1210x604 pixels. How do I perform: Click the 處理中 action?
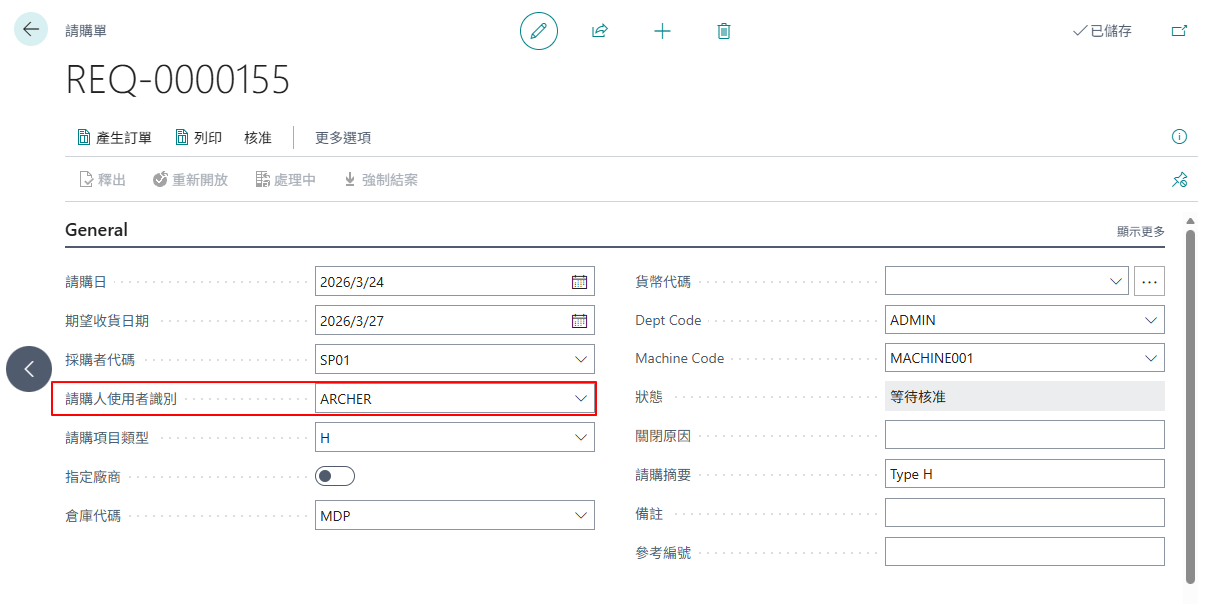click(285, 180)
